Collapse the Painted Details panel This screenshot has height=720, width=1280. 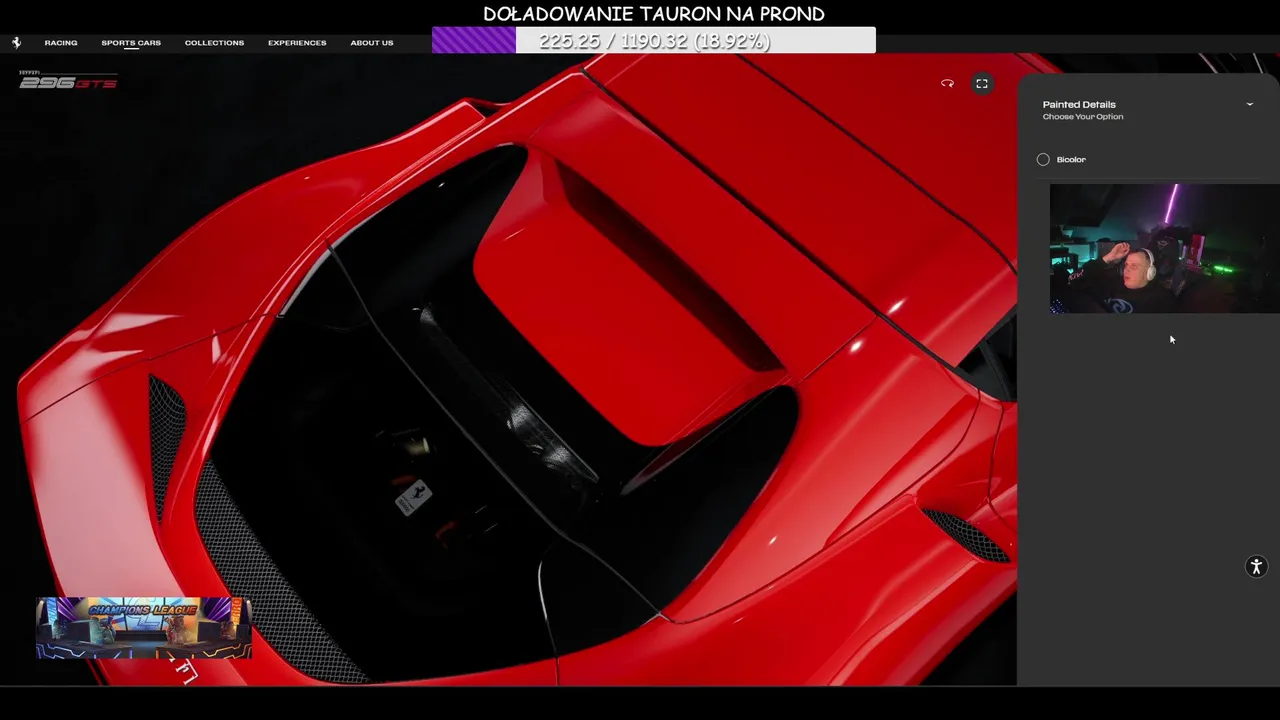(x=1249, y=104)
